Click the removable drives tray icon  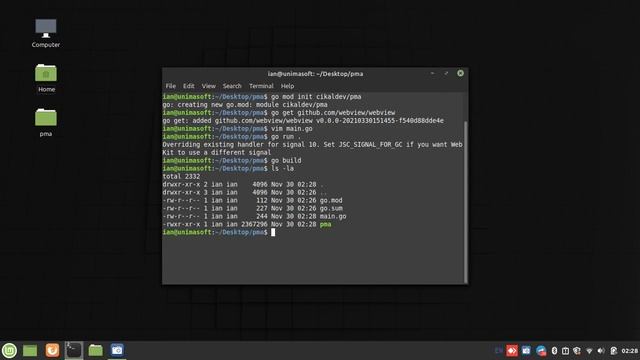(565, 351)
